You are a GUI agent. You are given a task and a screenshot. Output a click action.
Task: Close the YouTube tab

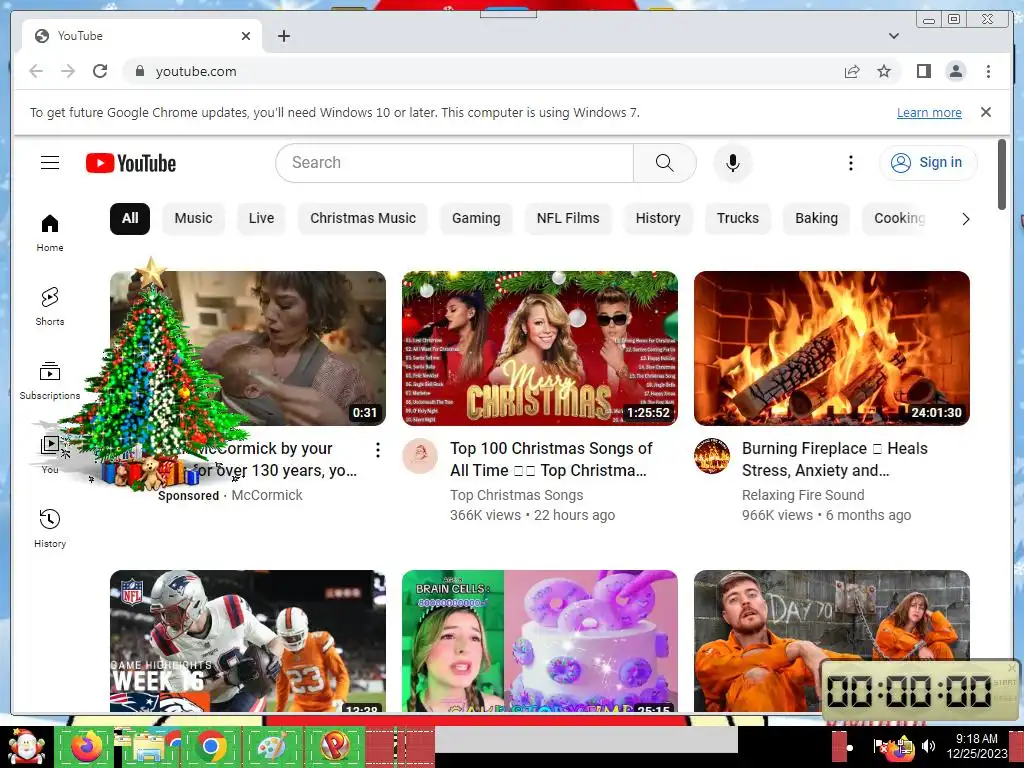[x=246, y=36]
